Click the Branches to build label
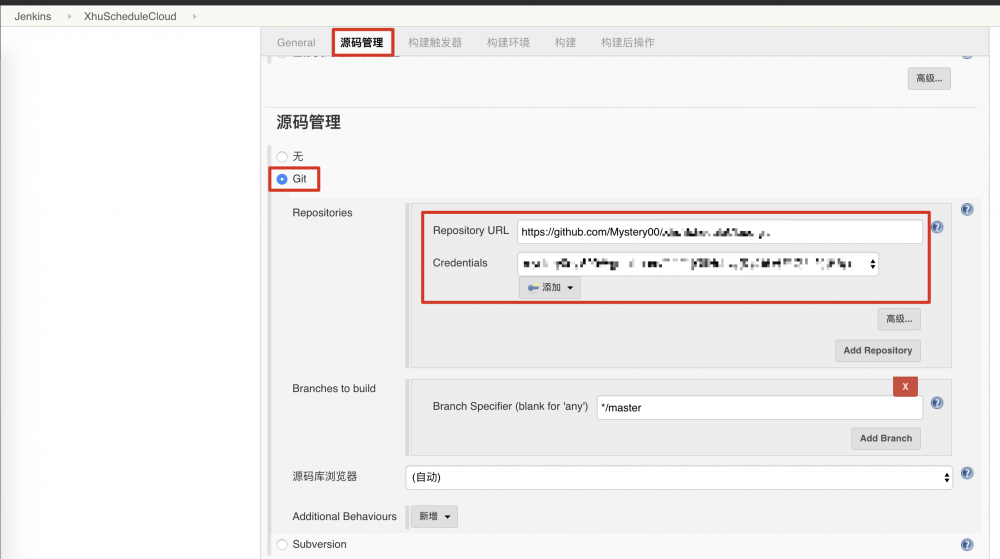The width and height of the screenshot is (1000, 559). coord(334,389)
